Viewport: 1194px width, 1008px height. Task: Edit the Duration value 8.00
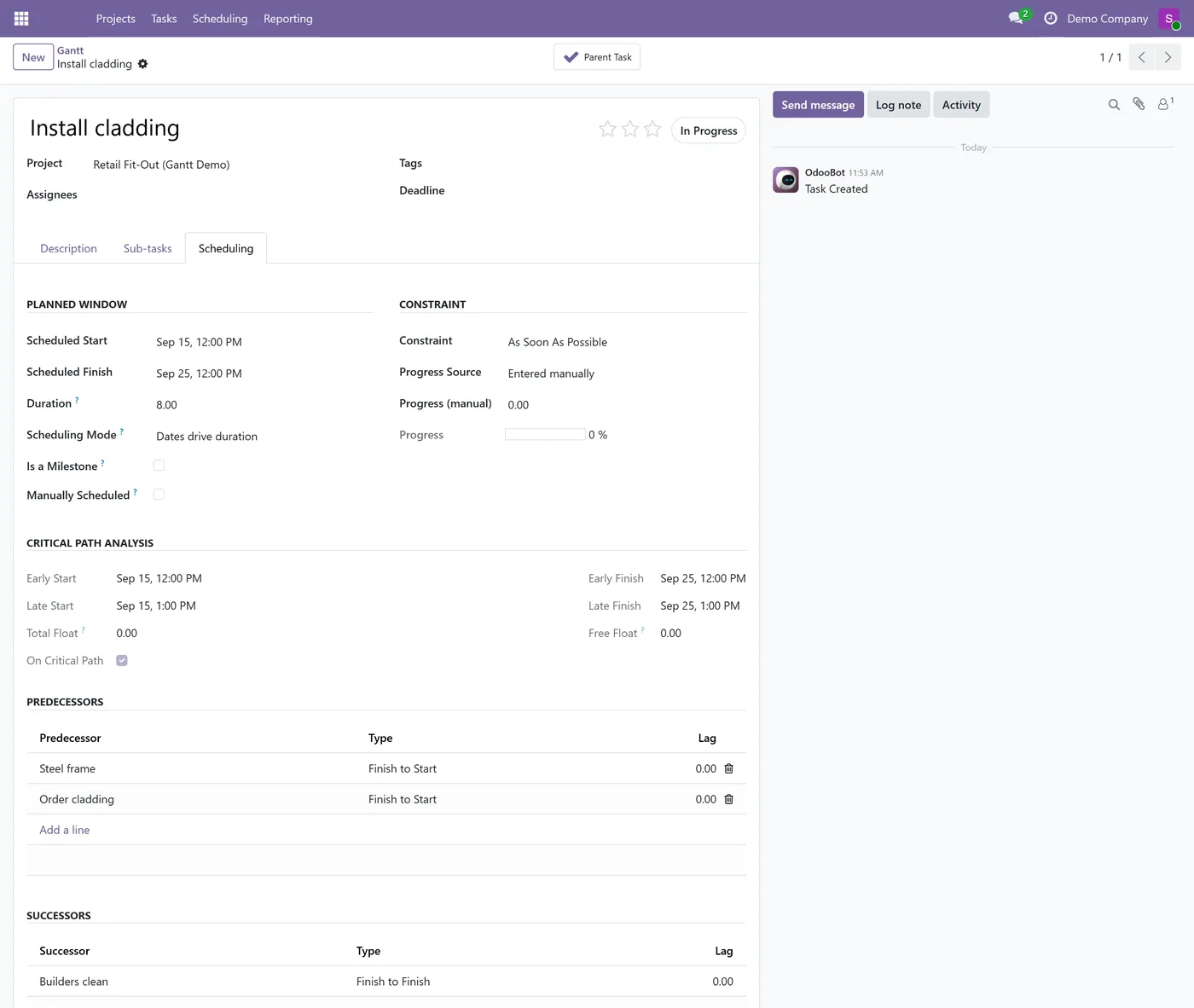coord(264,405)
